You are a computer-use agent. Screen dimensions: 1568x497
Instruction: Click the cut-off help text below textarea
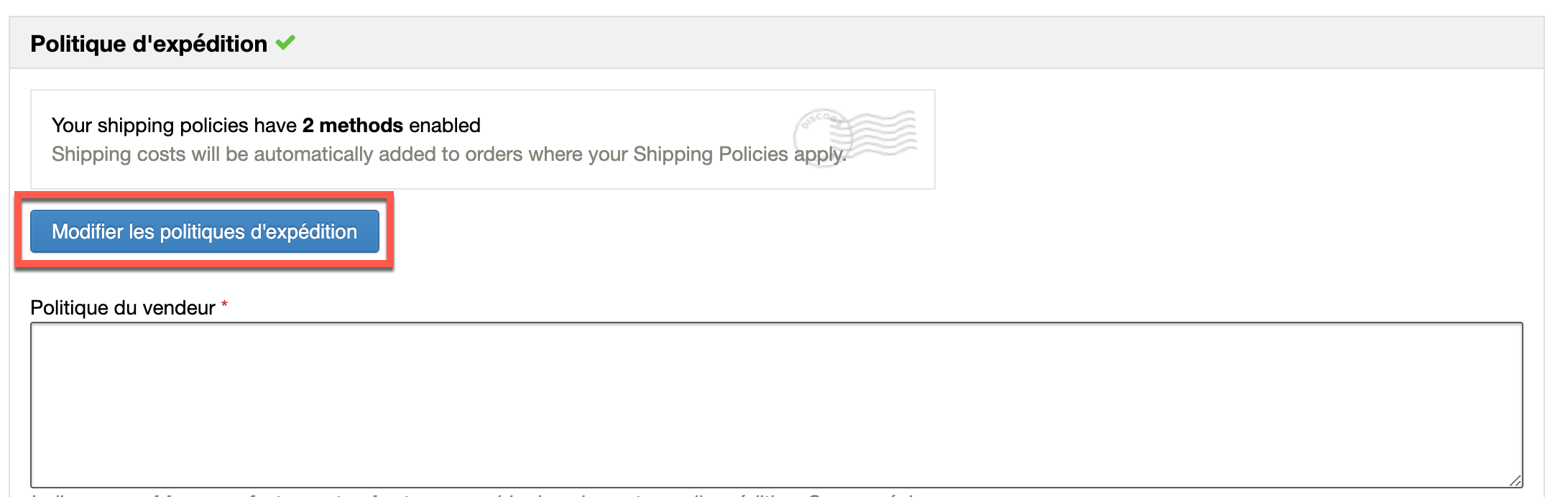[x=474, y=494]
